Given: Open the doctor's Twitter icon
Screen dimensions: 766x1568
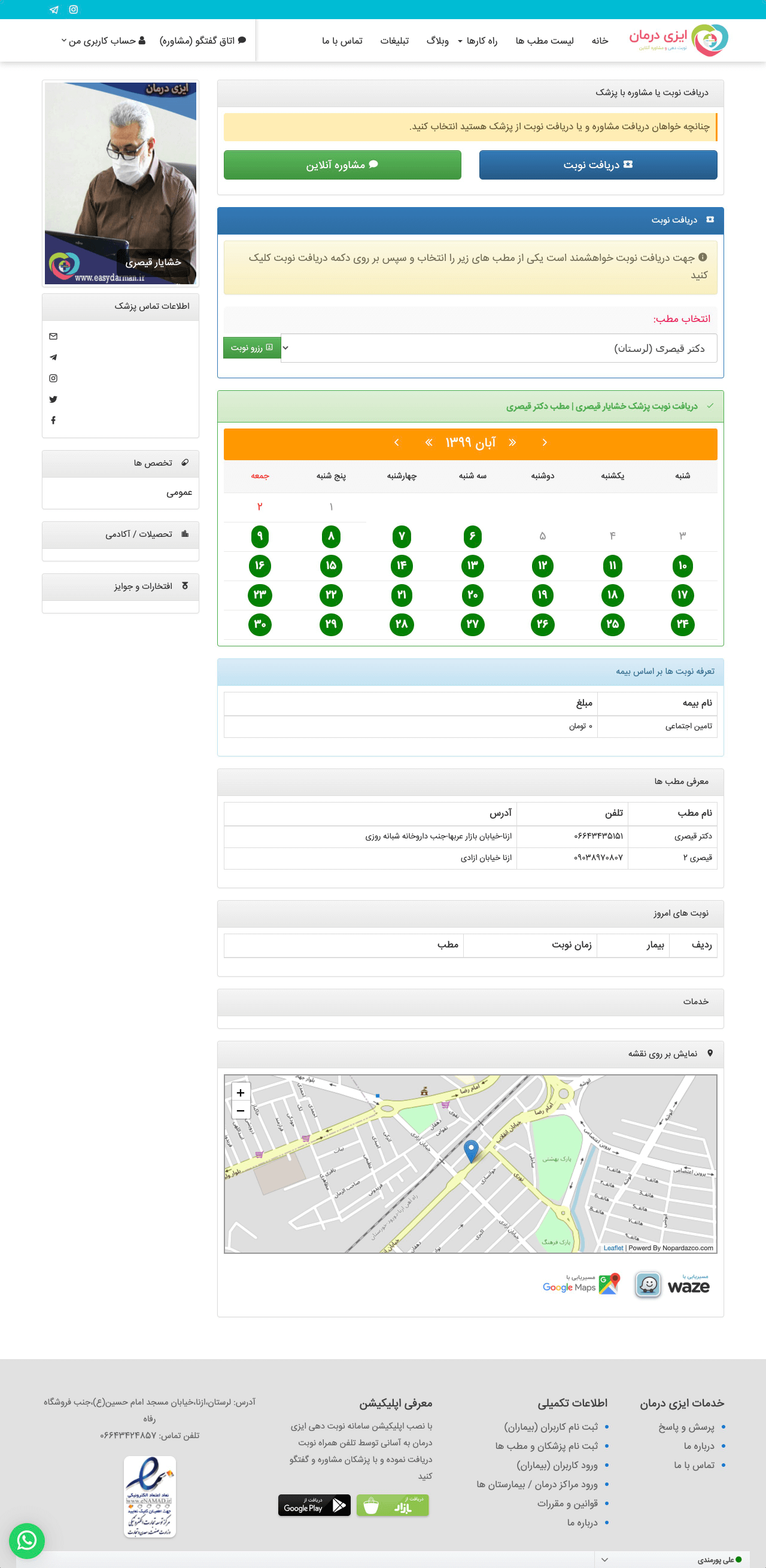Looking at the screenshot, I should (53, 399).
